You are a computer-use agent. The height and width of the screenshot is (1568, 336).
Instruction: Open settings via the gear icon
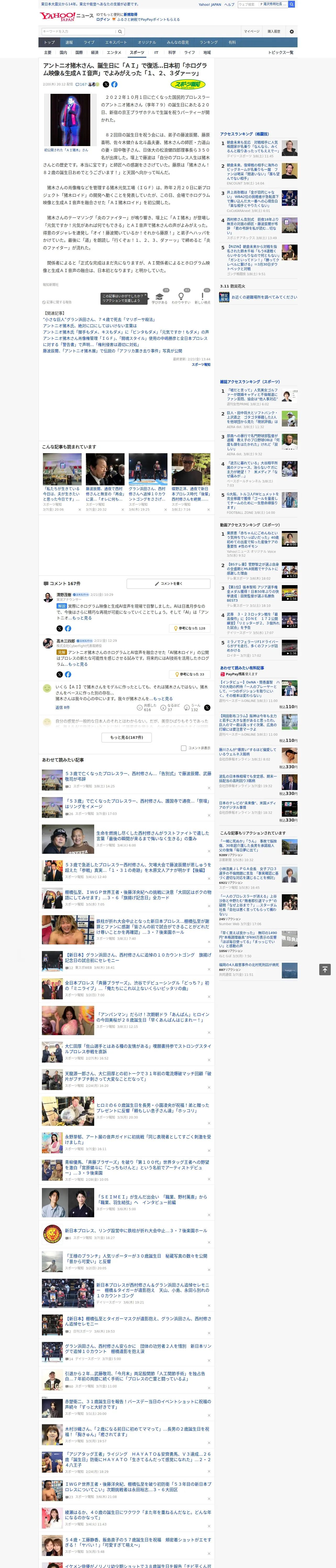(292, 32)
